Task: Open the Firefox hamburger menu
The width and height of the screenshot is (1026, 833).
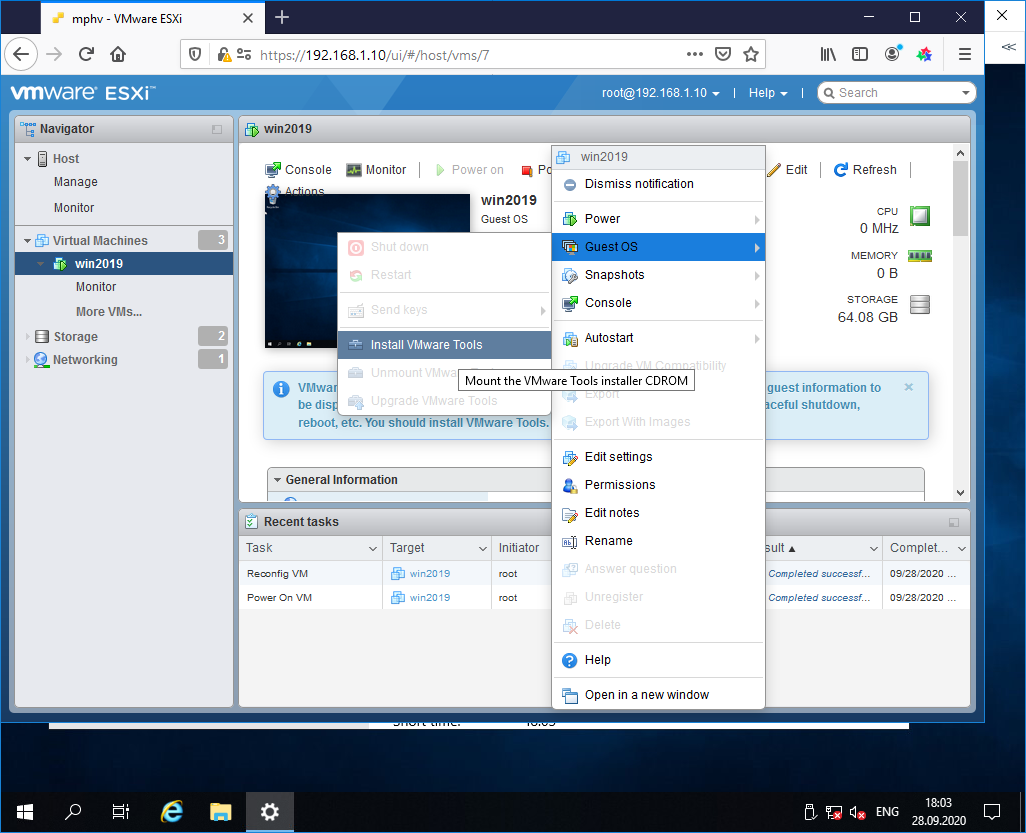Action: [x=964, y=54]
